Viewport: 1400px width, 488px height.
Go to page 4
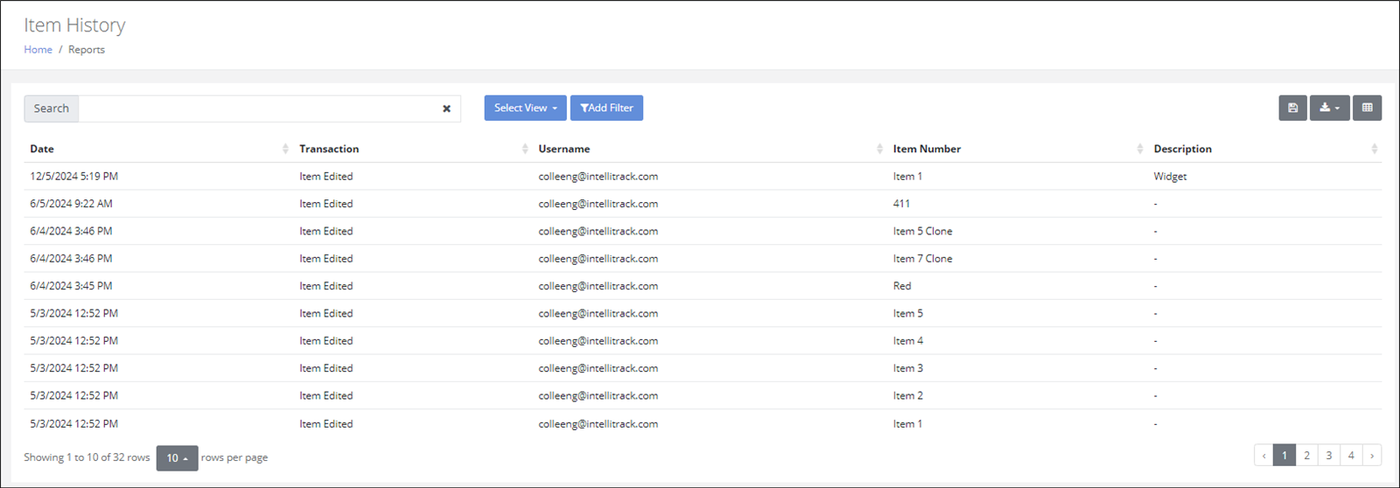pyautogui.click(x=1350, y=456)
